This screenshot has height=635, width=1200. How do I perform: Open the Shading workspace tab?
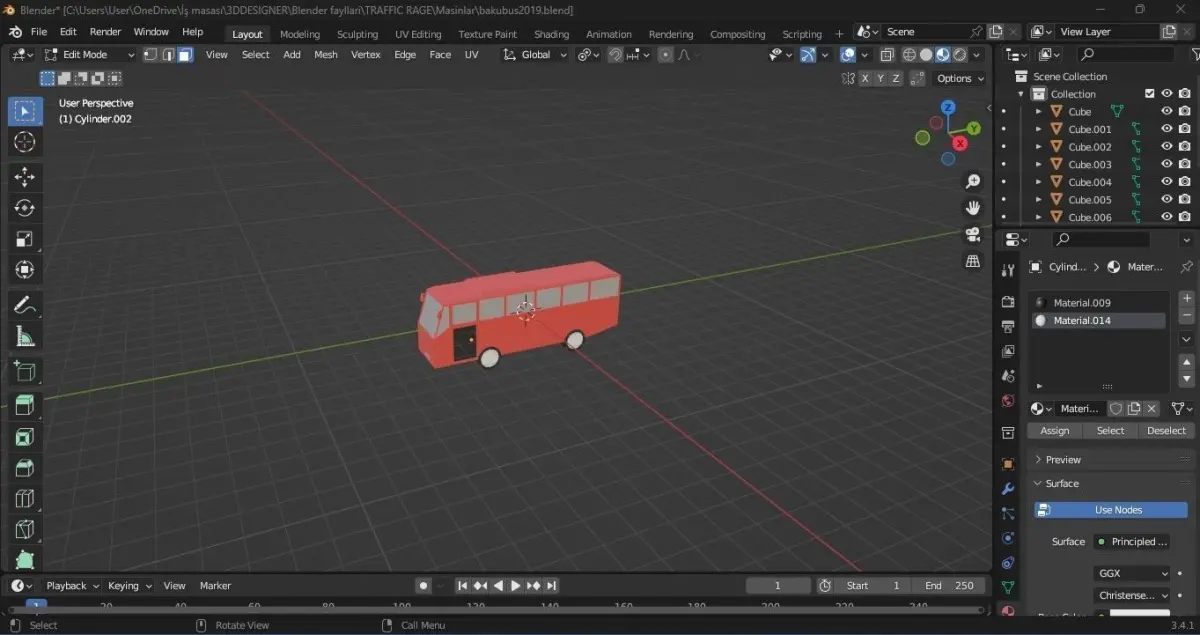551,34
